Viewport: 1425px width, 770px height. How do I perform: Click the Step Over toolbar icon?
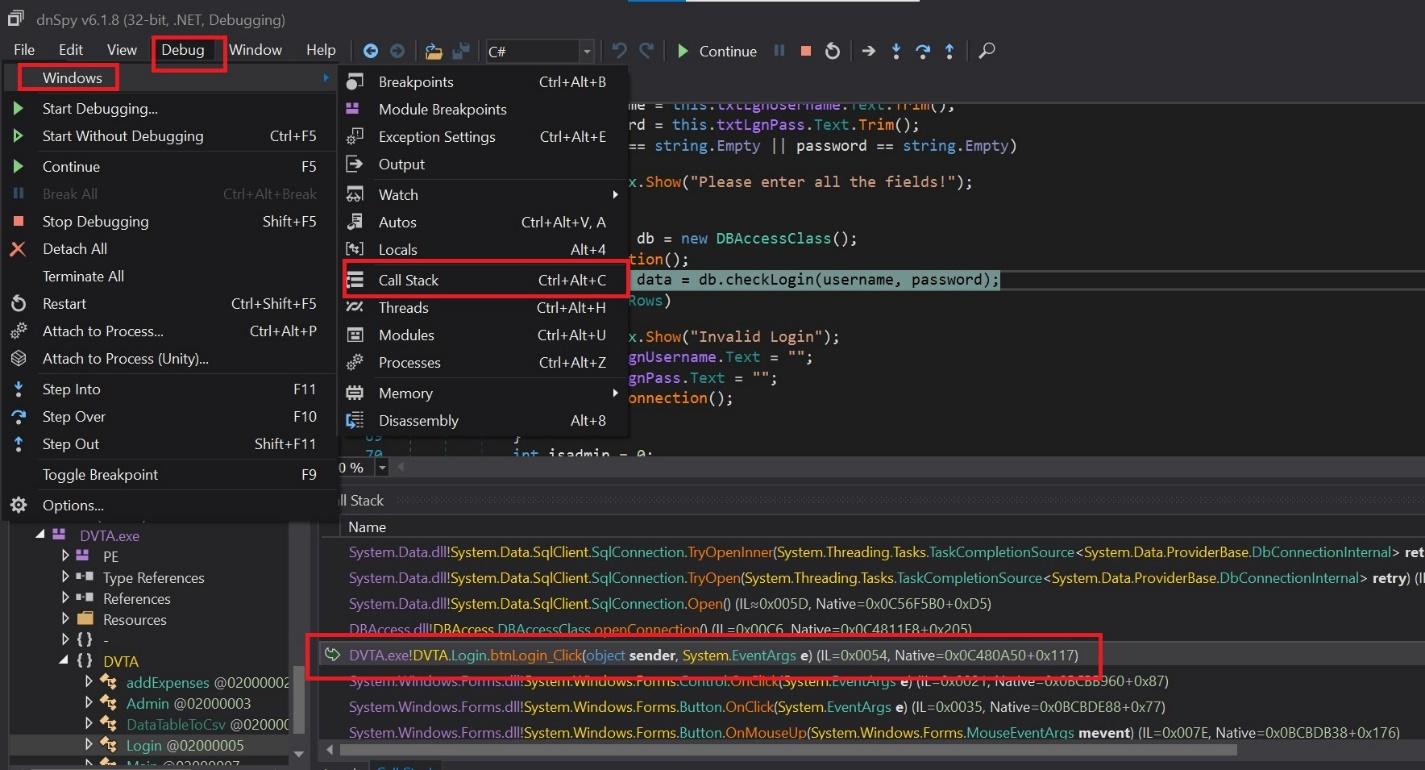(922, 50)
